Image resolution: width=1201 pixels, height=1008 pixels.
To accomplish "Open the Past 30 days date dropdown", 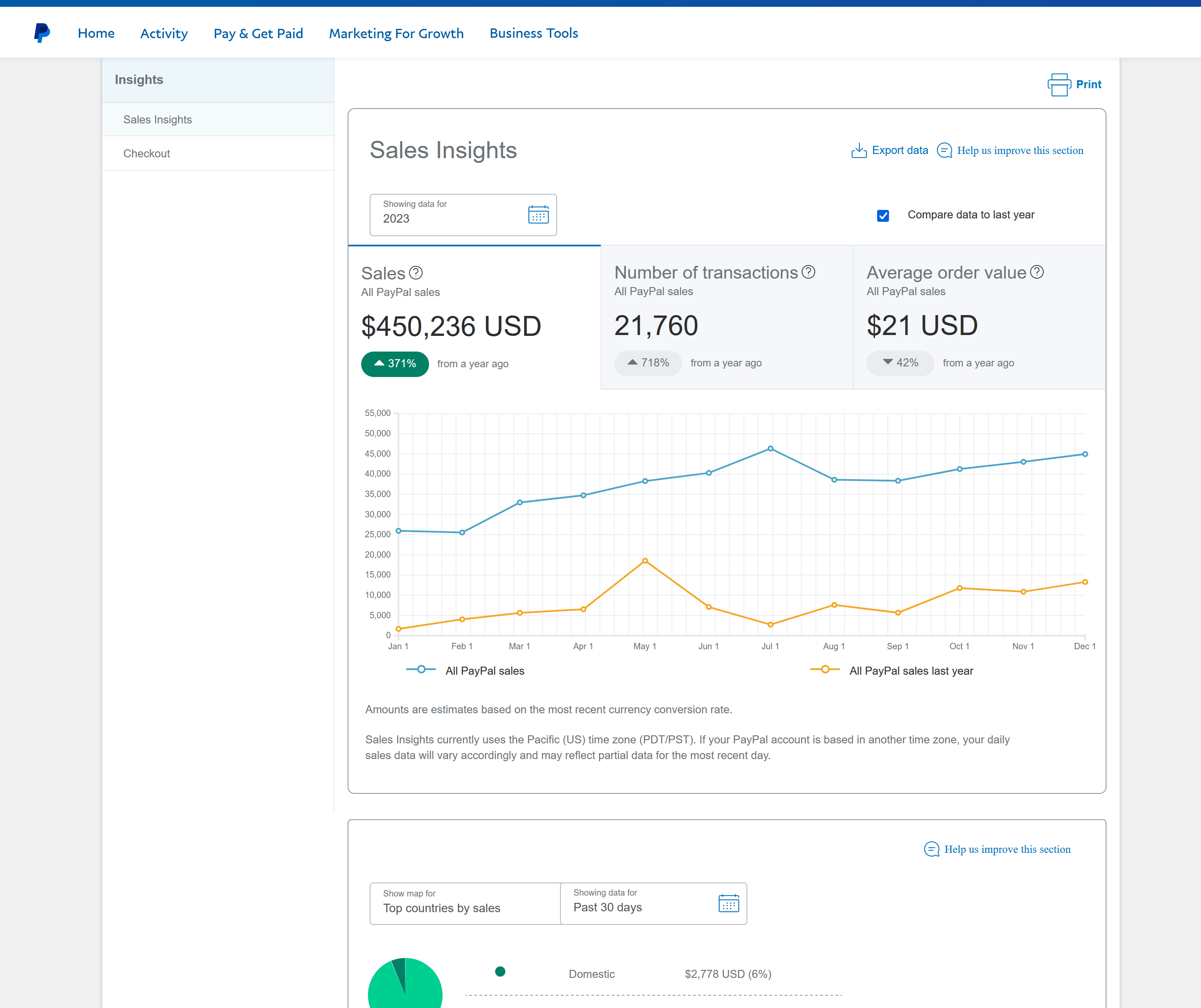I will point(635,903).
